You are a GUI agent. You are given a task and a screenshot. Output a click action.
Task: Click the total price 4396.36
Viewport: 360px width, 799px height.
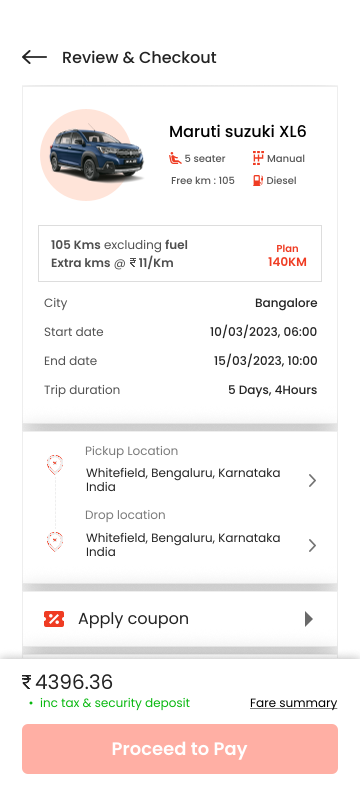[67, 682]
